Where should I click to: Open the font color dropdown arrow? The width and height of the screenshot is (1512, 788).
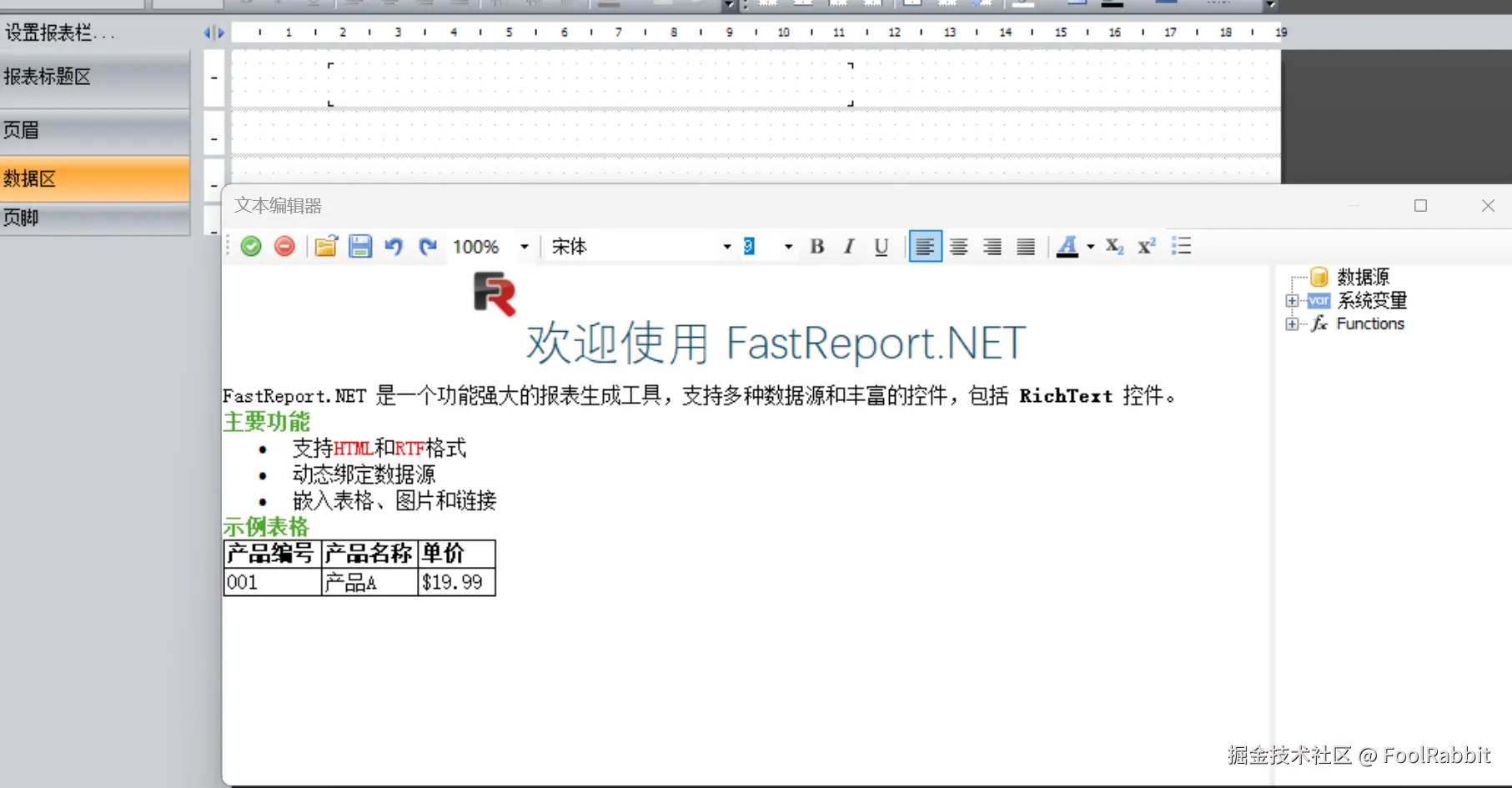click(x=1091, y=247)
